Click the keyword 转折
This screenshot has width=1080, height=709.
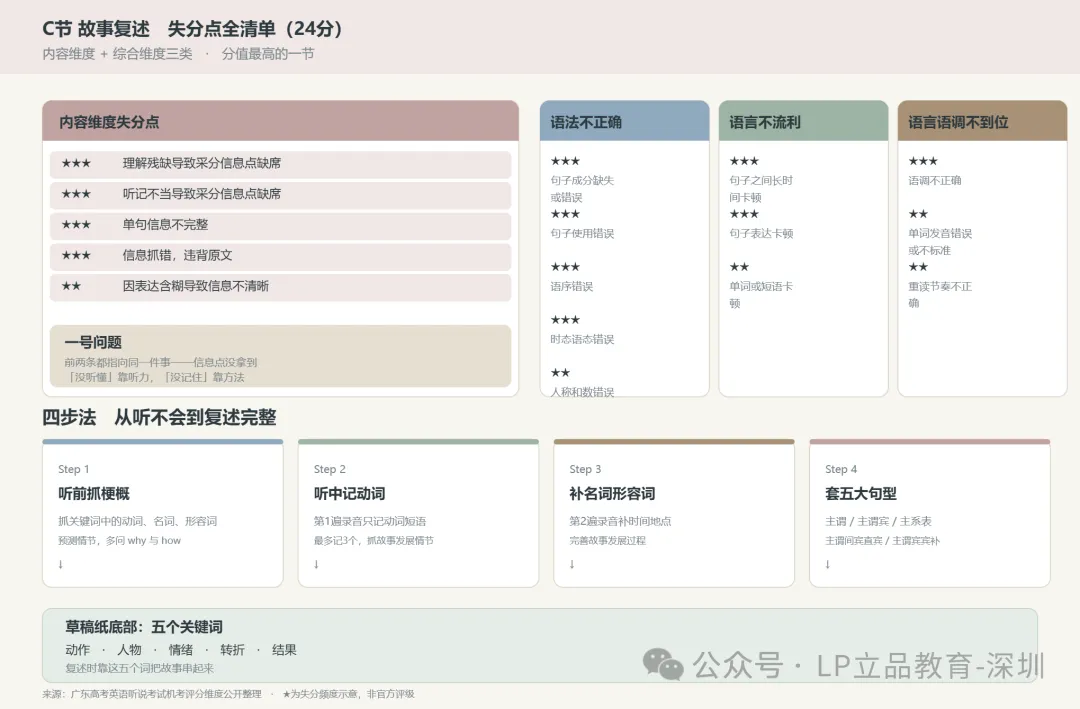point(233,650)
